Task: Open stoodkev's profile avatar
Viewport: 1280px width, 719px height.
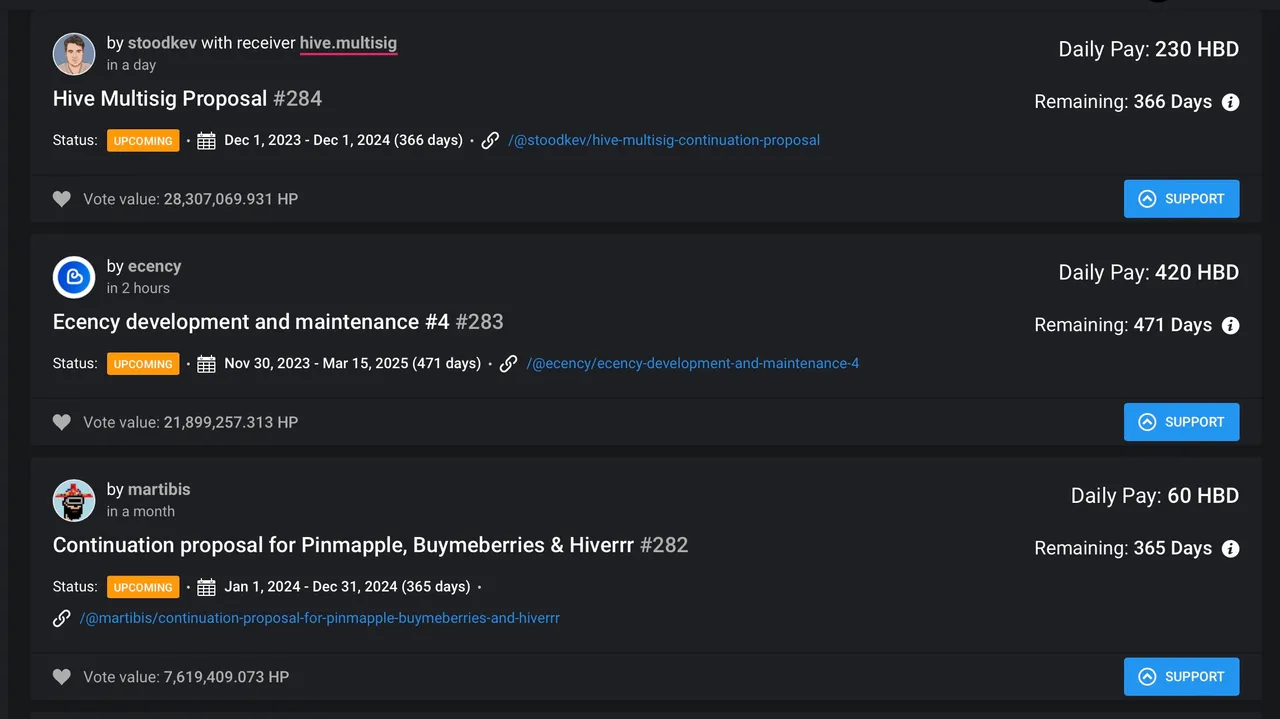Action: tap(74, 54)
